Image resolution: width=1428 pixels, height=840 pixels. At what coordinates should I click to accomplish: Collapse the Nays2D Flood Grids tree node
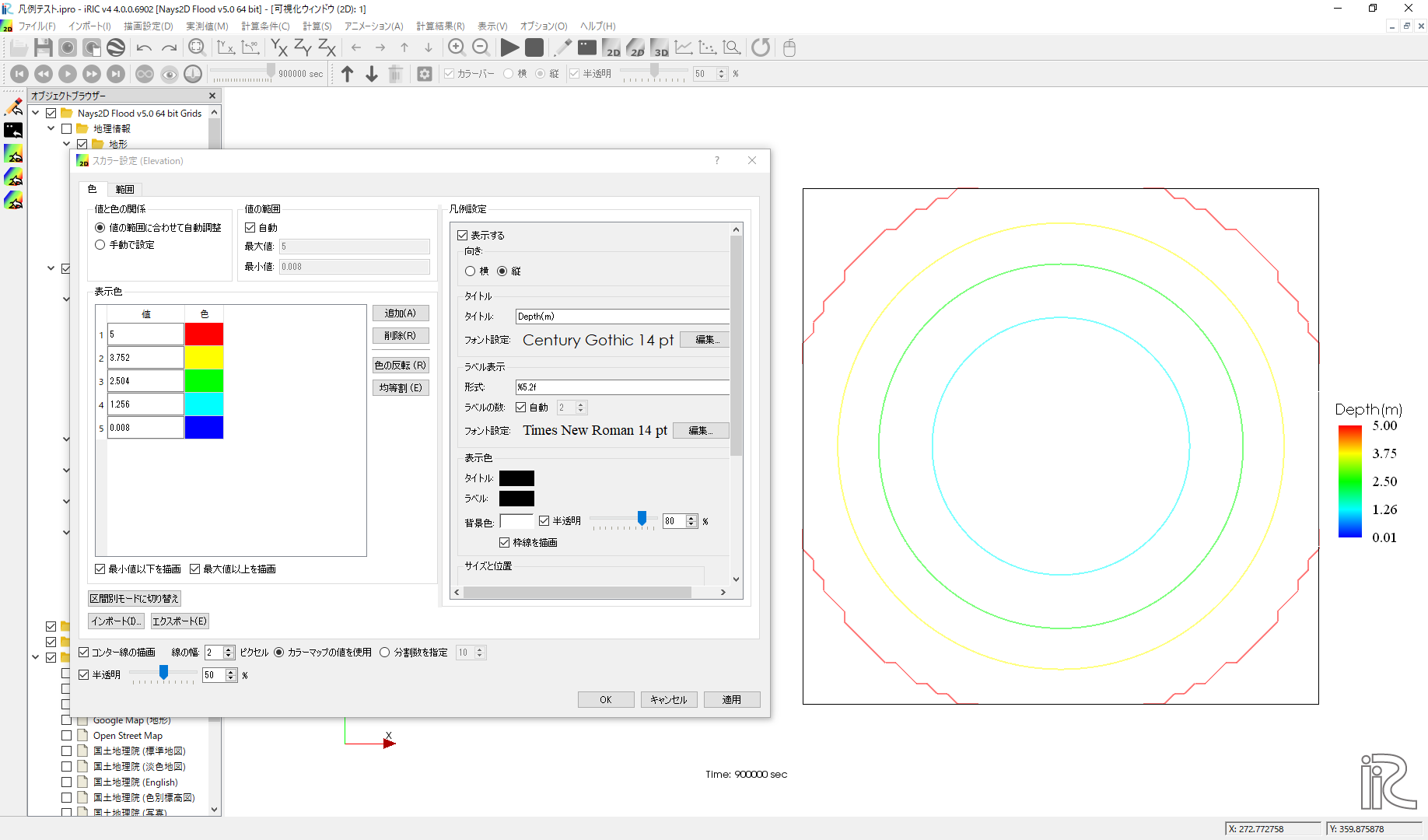click(x=36, y=114)
